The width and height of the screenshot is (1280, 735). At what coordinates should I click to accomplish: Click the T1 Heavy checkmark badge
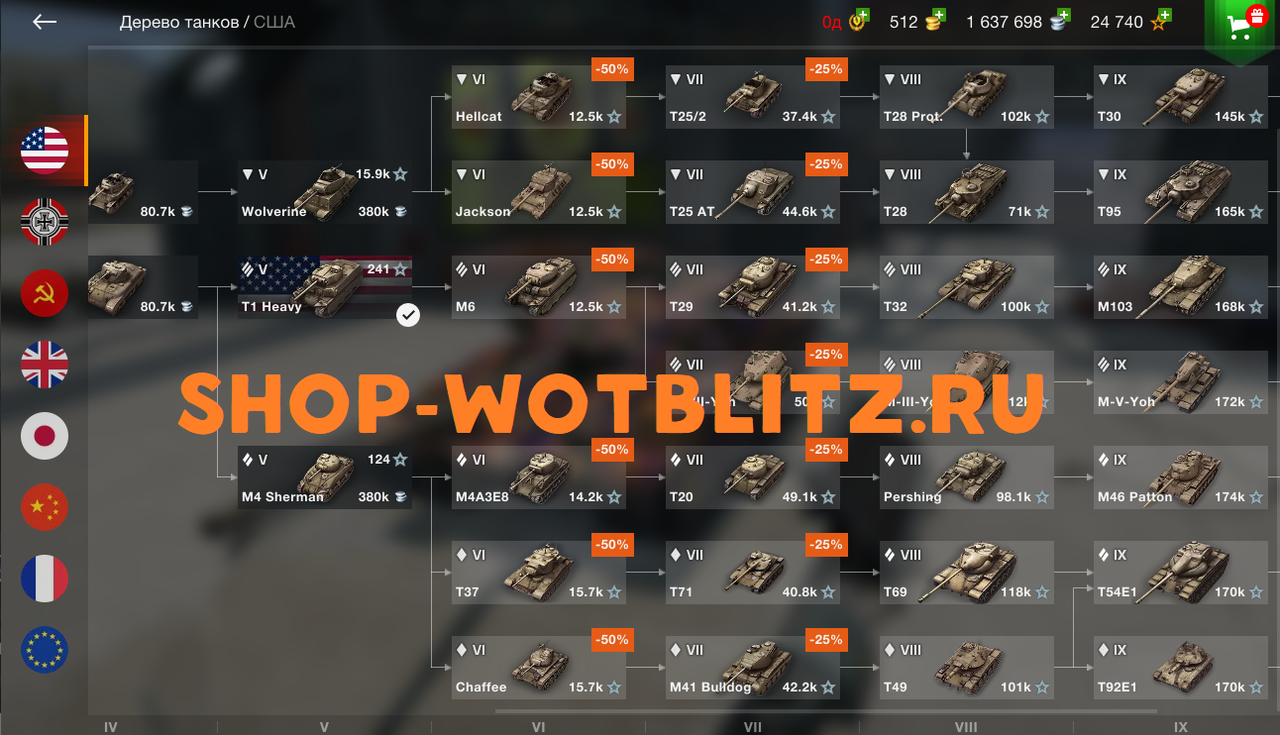point(408,316)
